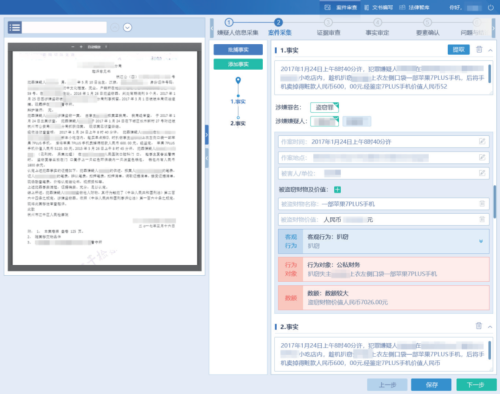Click the document list icon above the viewer
The height and width of the screenshot is (394, 500).
pyautogui.click(x=15, y=27)
